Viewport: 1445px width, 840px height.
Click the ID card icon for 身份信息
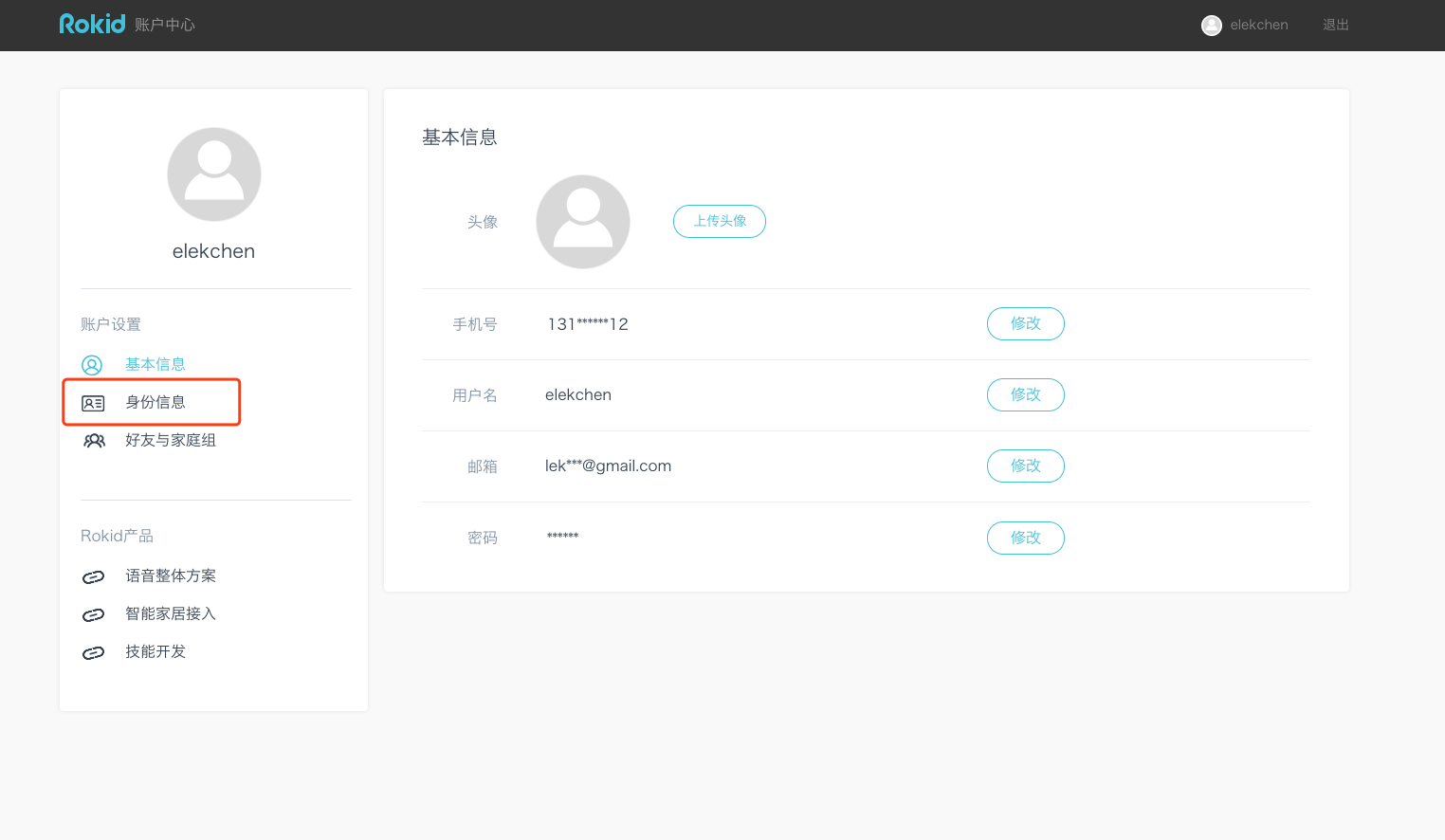[x=93, y=403]
